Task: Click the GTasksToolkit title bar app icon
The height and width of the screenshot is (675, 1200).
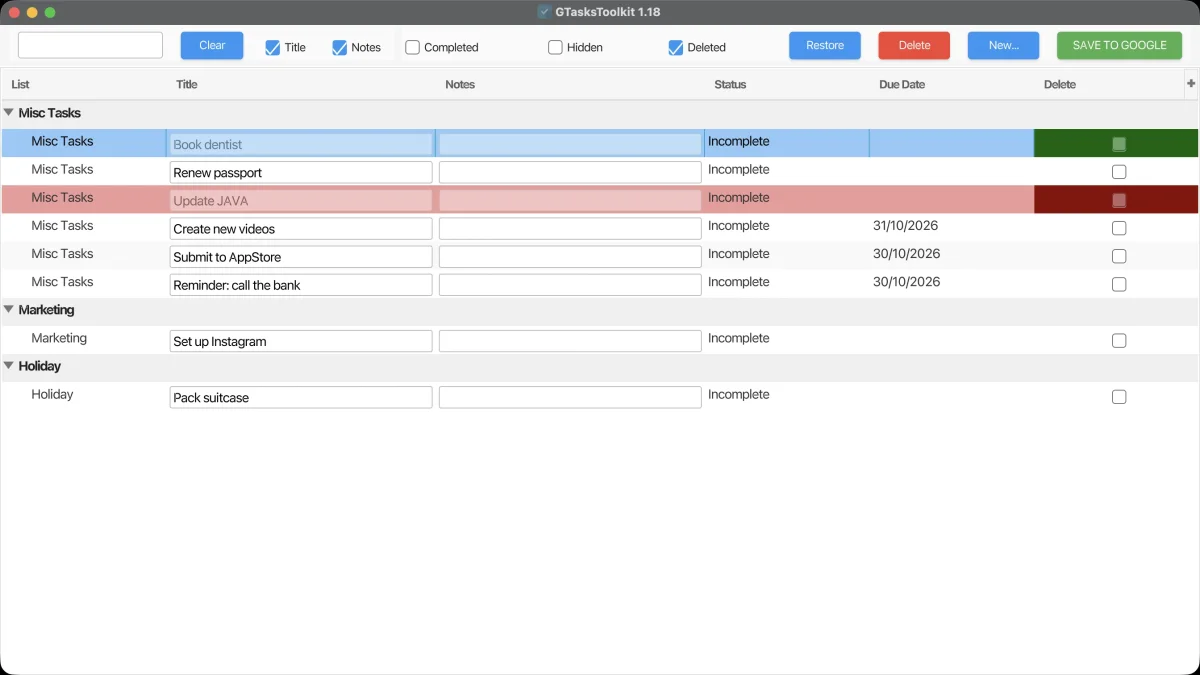Action: (x=544, y=12)
